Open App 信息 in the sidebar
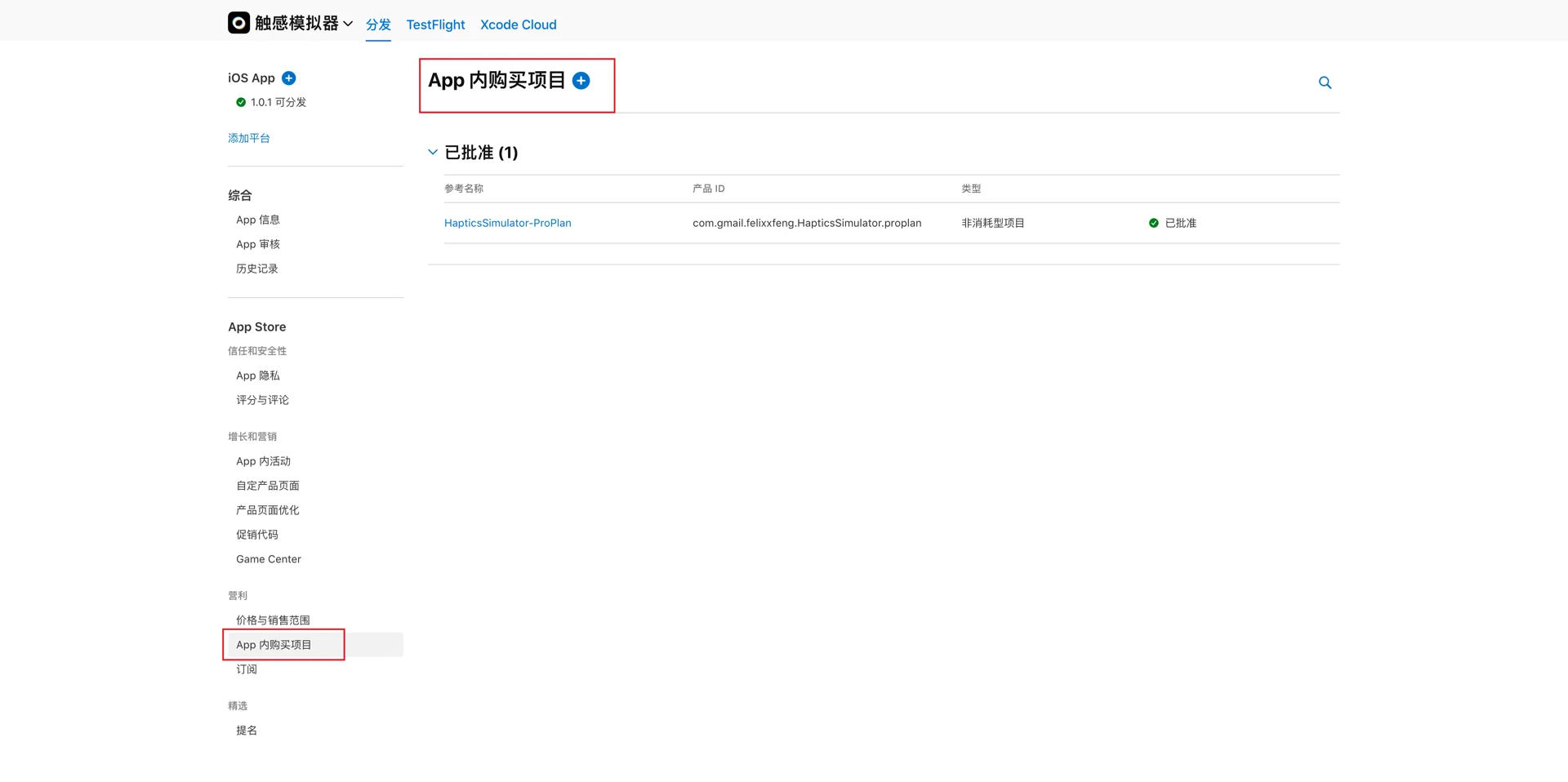Viewport: 1568px width, 782px height. coord(257,219)
